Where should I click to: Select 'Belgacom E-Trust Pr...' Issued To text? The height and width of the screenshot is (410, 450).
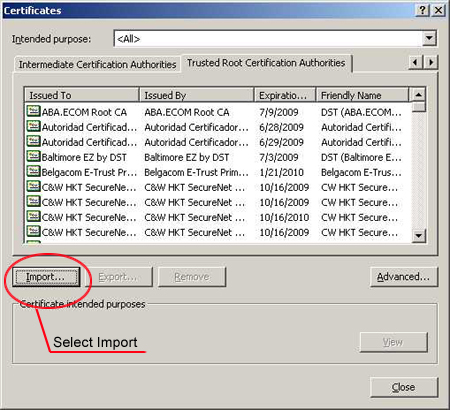pos(89,172)
